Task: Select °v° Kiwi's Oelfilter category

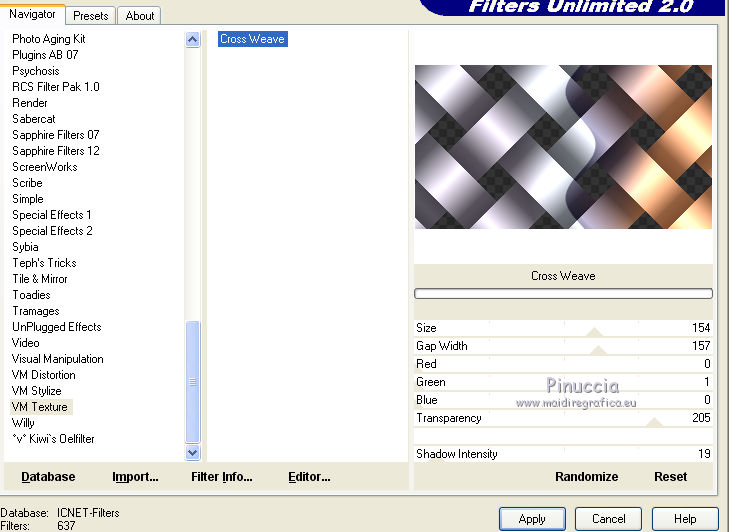Action: coord(53,439)
